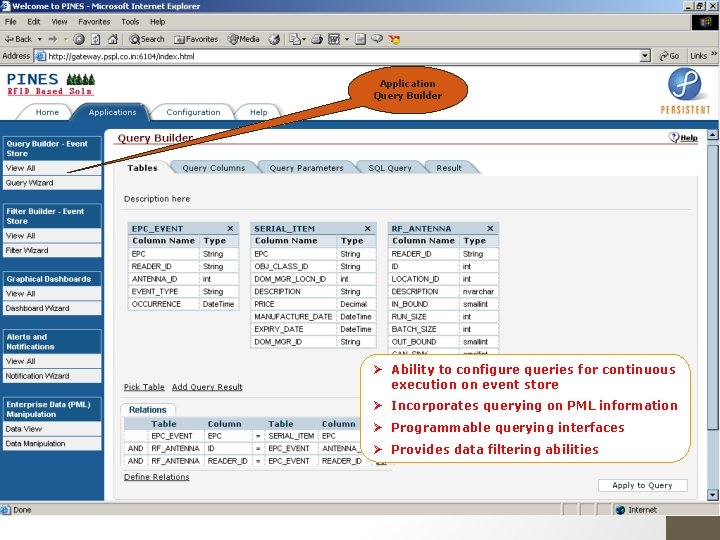Expand the Forward button history dropdown arrow
Image resolution: width=720 pixels, height=540 pixels.
65,39
